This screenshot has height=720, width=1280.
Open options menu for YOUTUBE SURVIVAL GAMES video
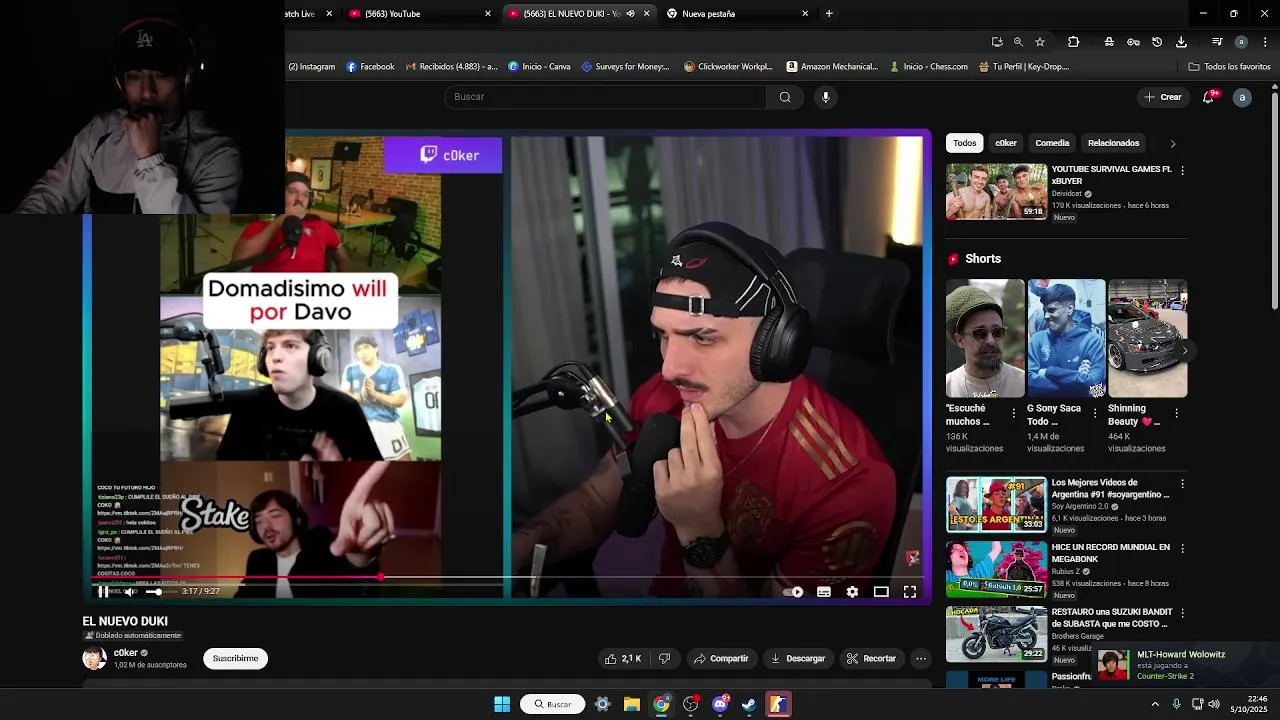pyautogui.click(x=1182, y=171)
